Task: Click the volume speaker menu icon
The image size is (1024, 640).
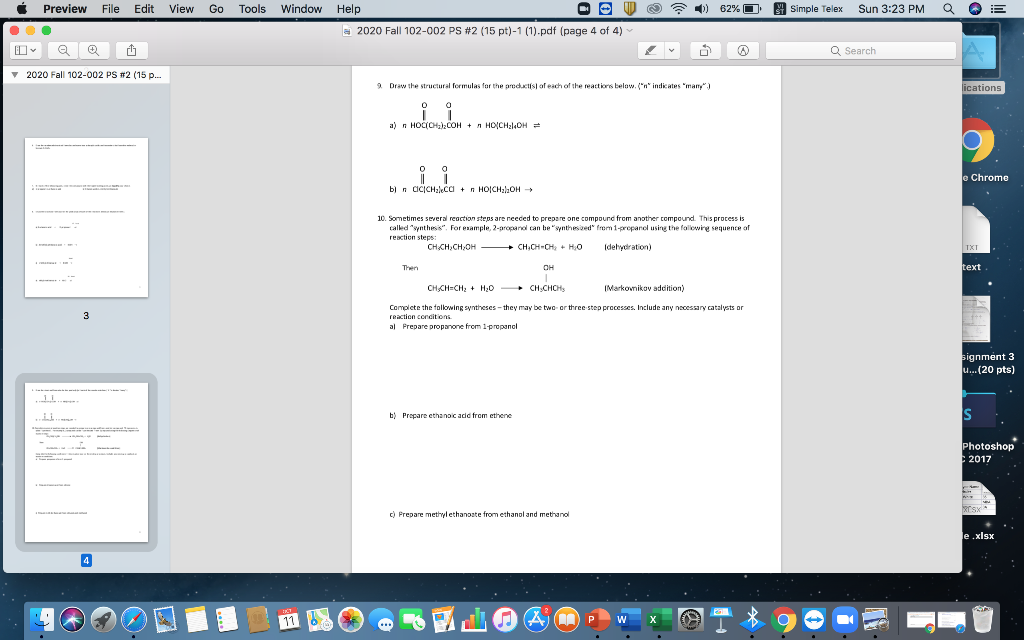Action: (x=702, y=8)
